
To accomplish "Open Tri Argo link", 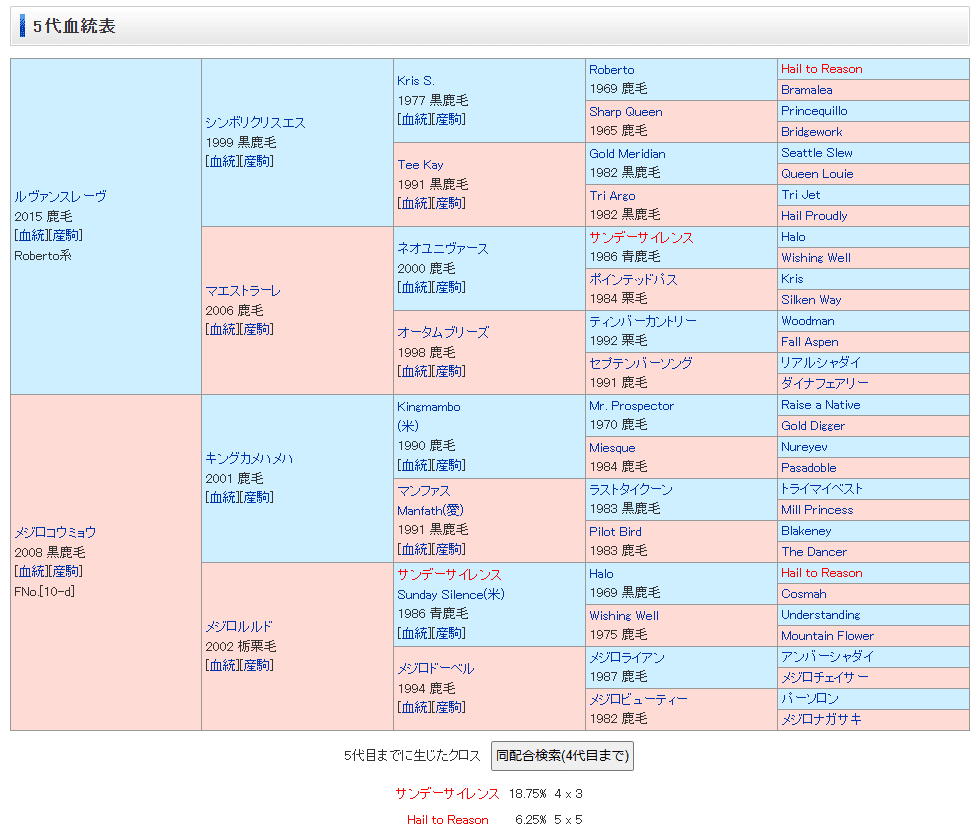I will coord(612,196).
